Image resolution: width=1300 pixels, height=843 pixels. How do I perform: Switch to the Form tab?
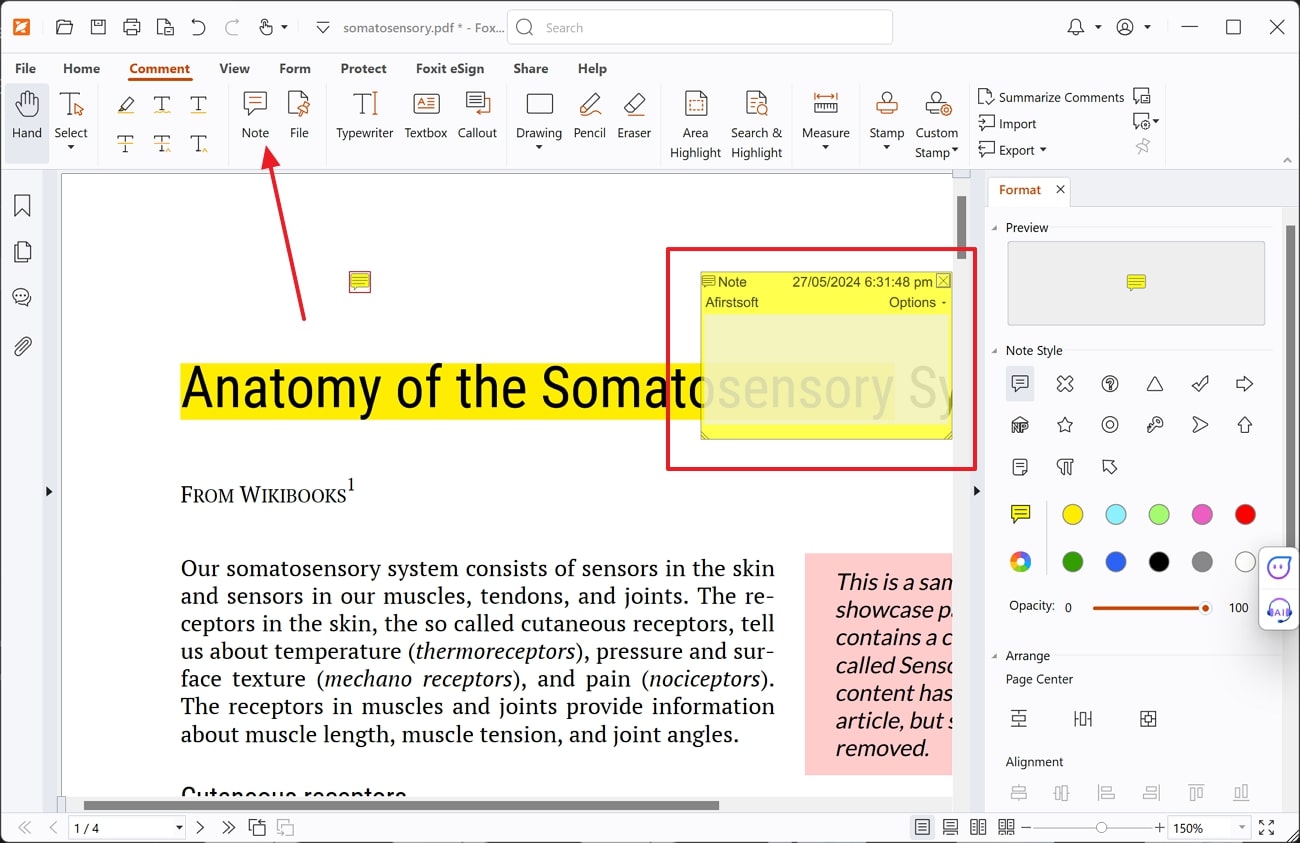click(295, 68)
